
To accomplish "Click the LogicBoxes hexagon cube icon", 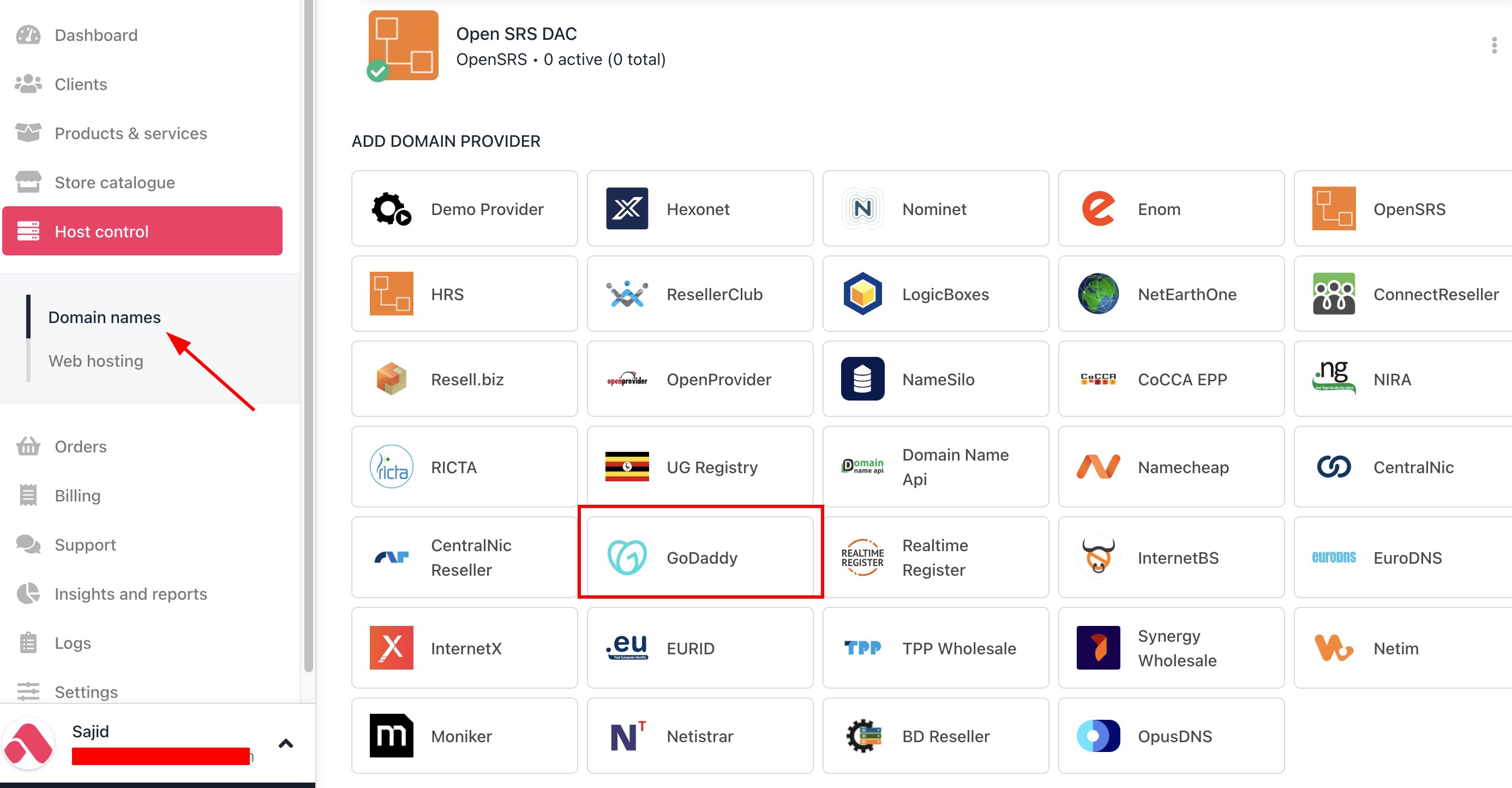I will [862, 294].
